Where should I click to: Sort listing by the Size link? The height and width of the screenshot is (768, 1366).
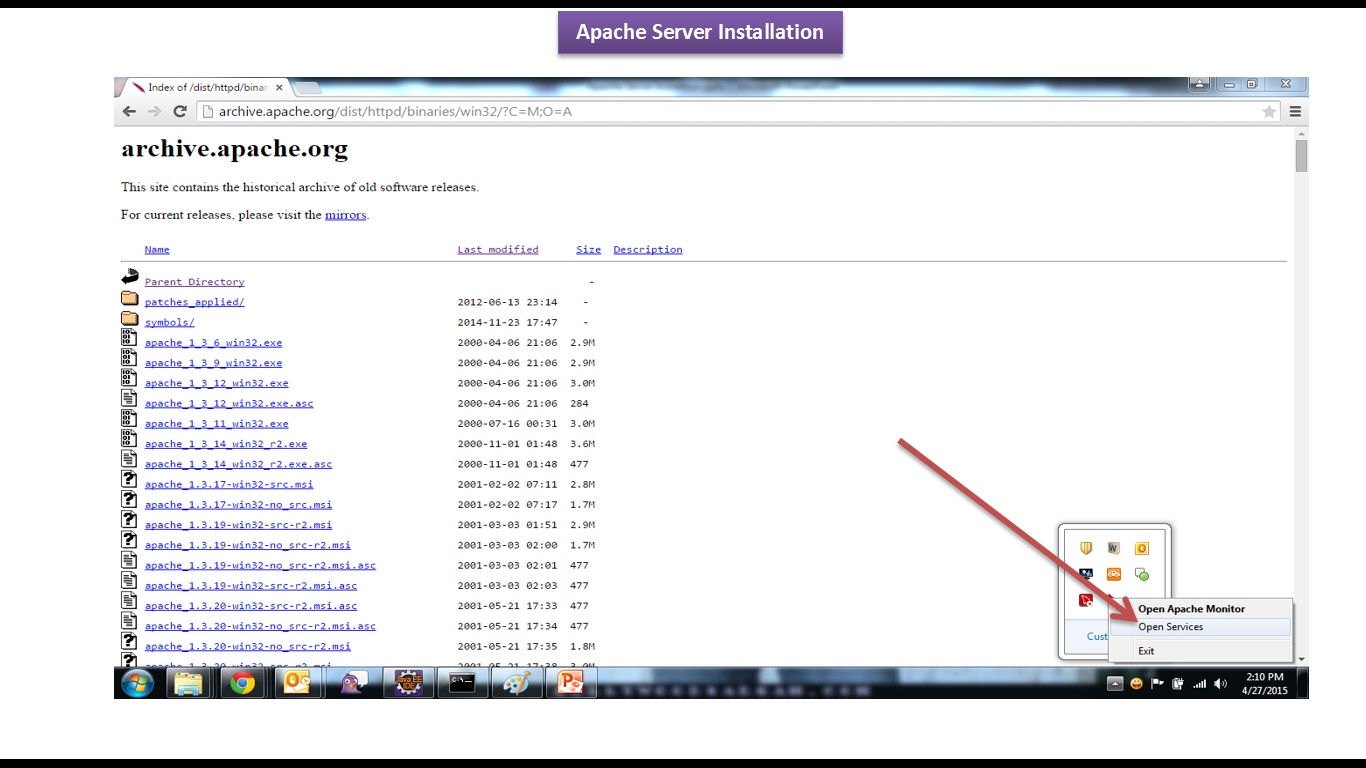coord(589,250)
